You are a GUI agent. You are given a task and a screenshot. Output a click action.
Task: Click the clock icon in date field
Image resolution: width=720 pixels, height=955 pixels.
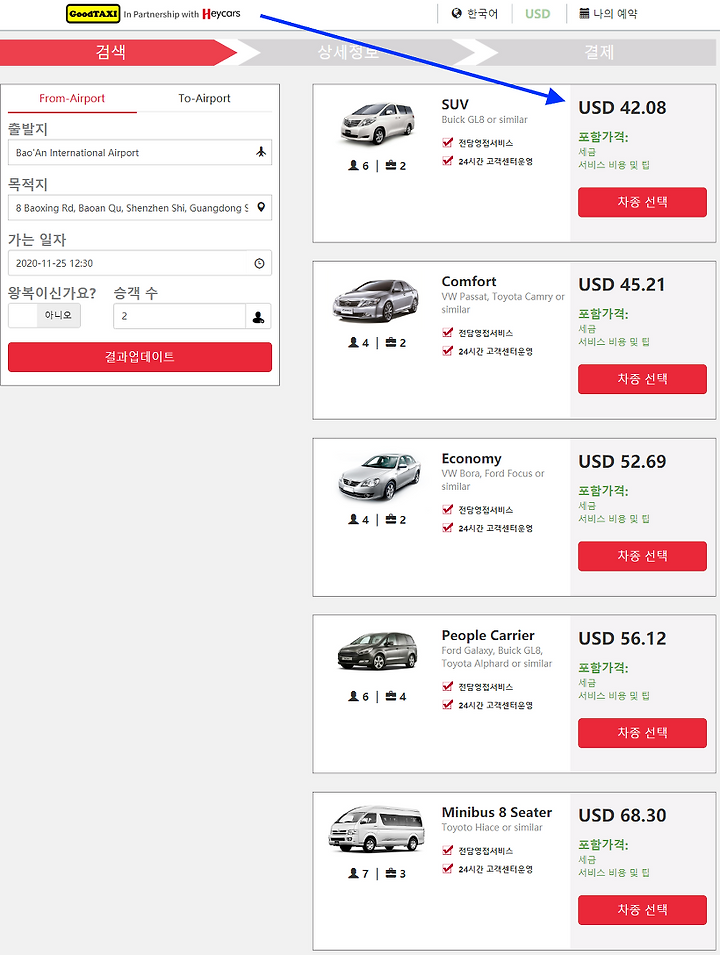click(259, 263)
